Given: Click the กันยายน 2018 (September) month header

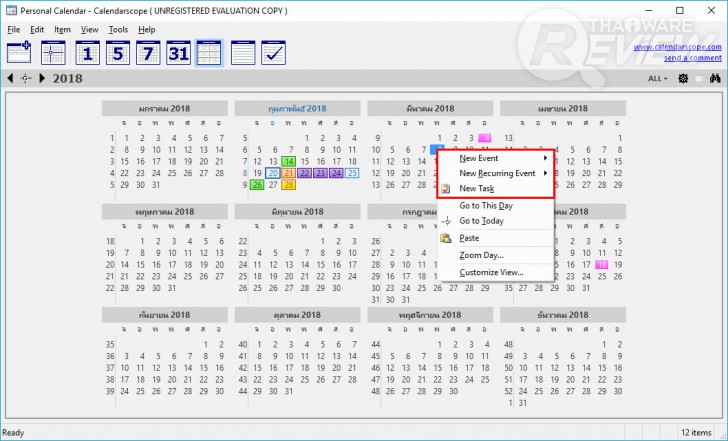Looking at the screenshot, I should click(x=164, y=315).
